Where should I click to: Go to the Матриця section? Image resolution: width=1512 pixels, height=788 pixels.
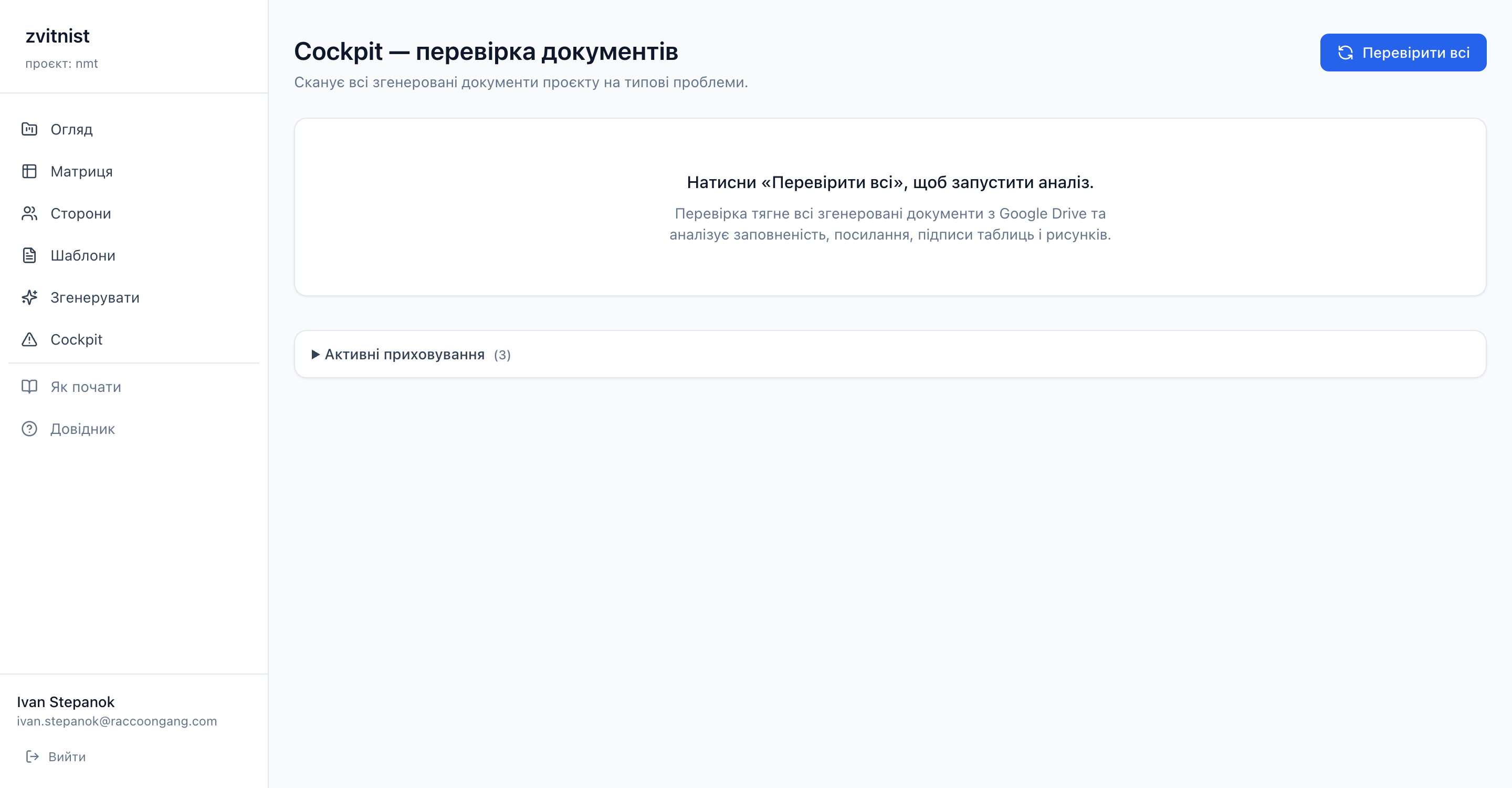[x=134, y=171]
